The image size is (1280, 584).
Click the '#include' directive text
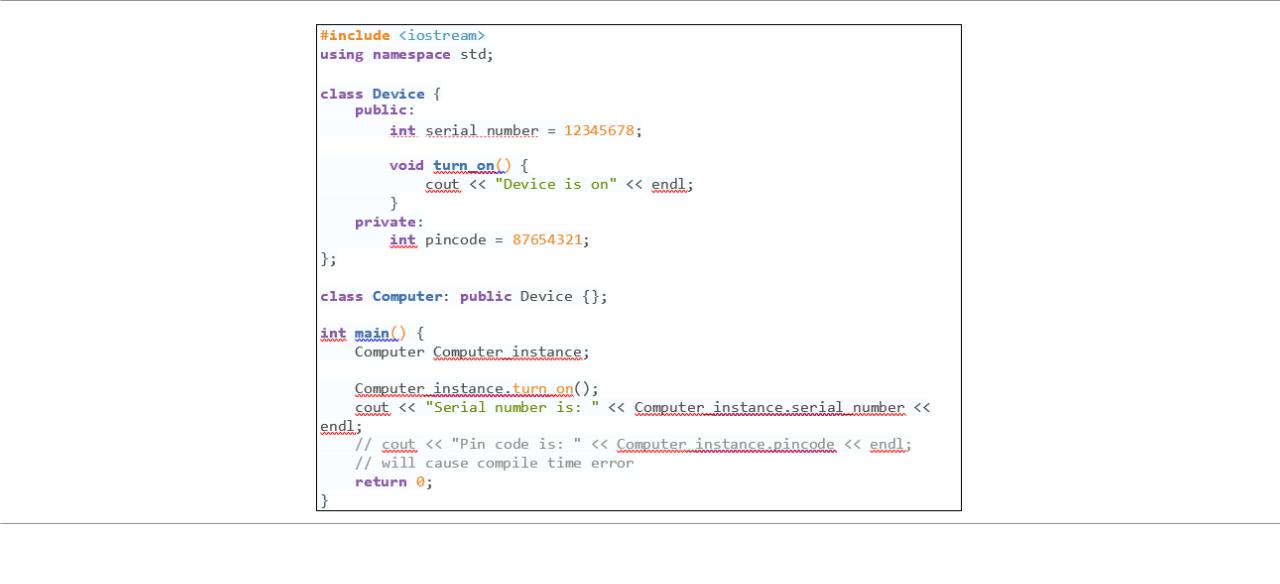[355, 35]
